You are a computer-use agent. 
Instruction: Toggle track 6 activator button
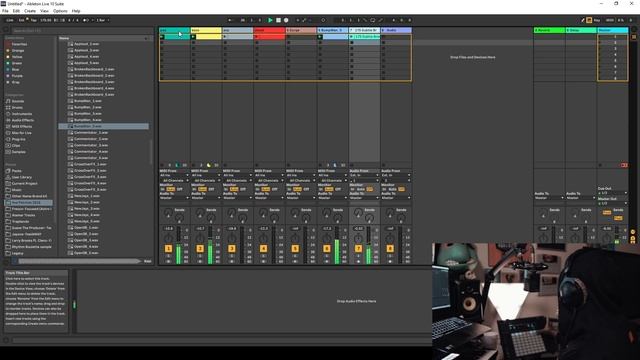(327, 249)
